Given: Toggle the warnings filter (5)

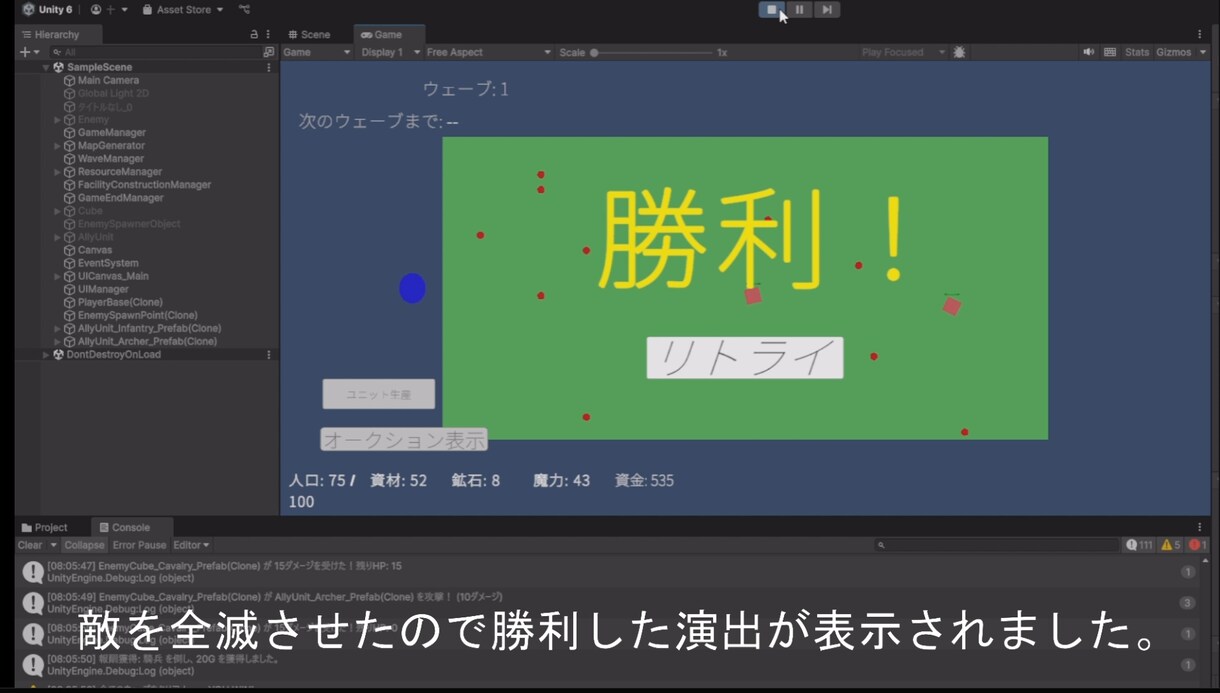Looking at the screenshot, I should (x=1170, y=545).
